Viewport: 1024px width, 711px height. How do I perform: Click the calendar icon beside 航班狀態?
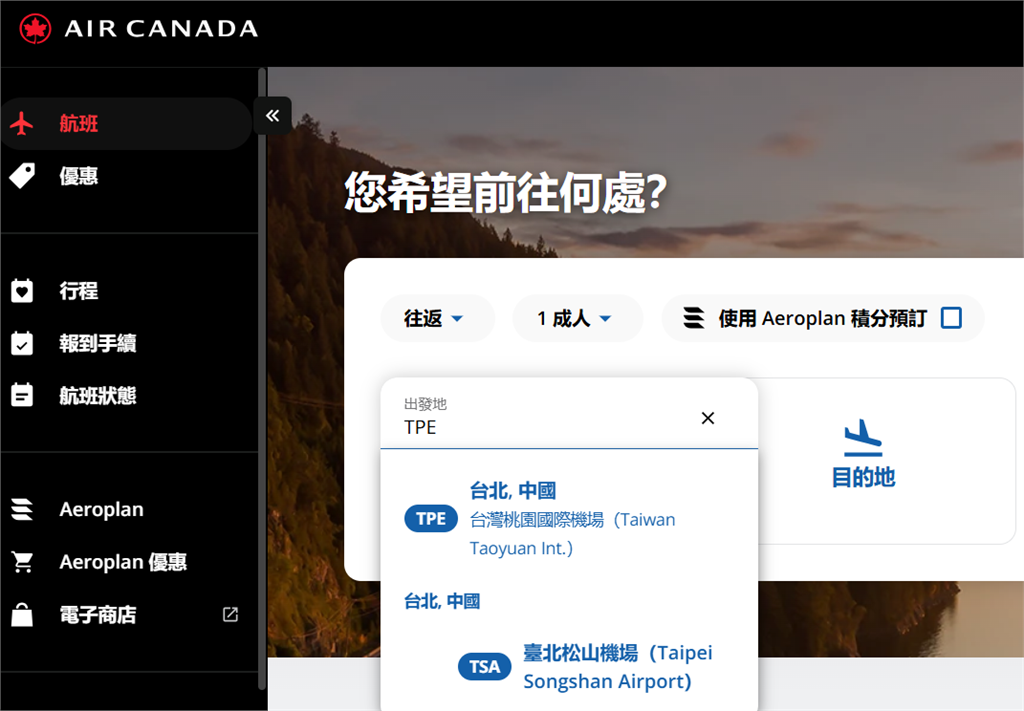22,395
